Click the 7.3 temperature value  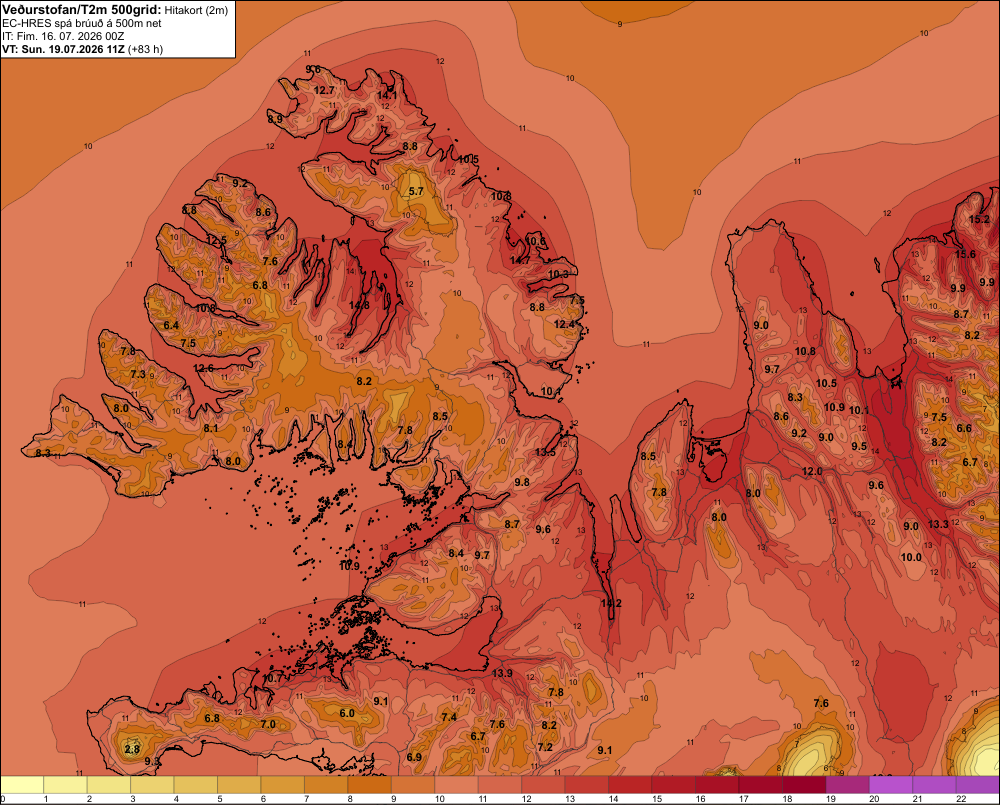pos(138,374)
